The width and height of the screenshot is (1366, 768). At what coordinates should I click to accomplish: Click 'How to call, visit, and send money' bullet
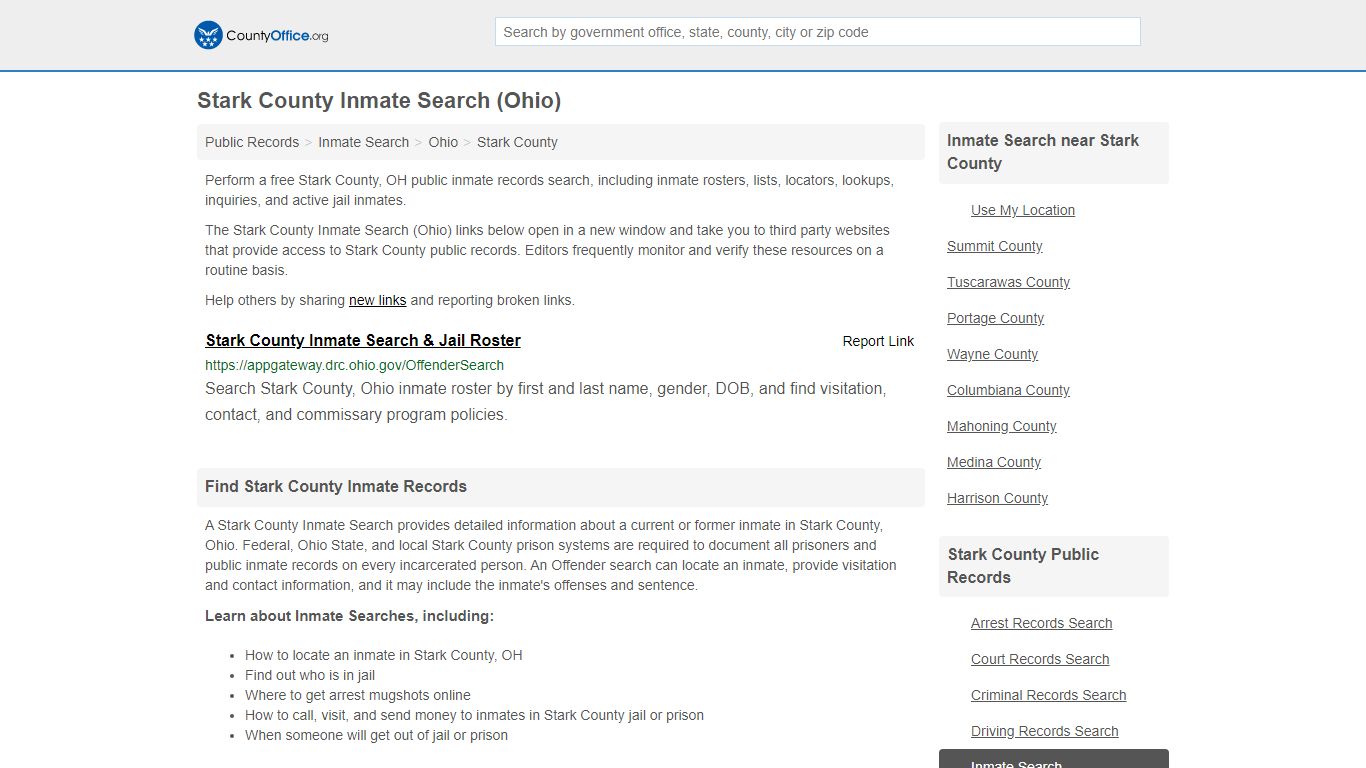tap(474, 715)
